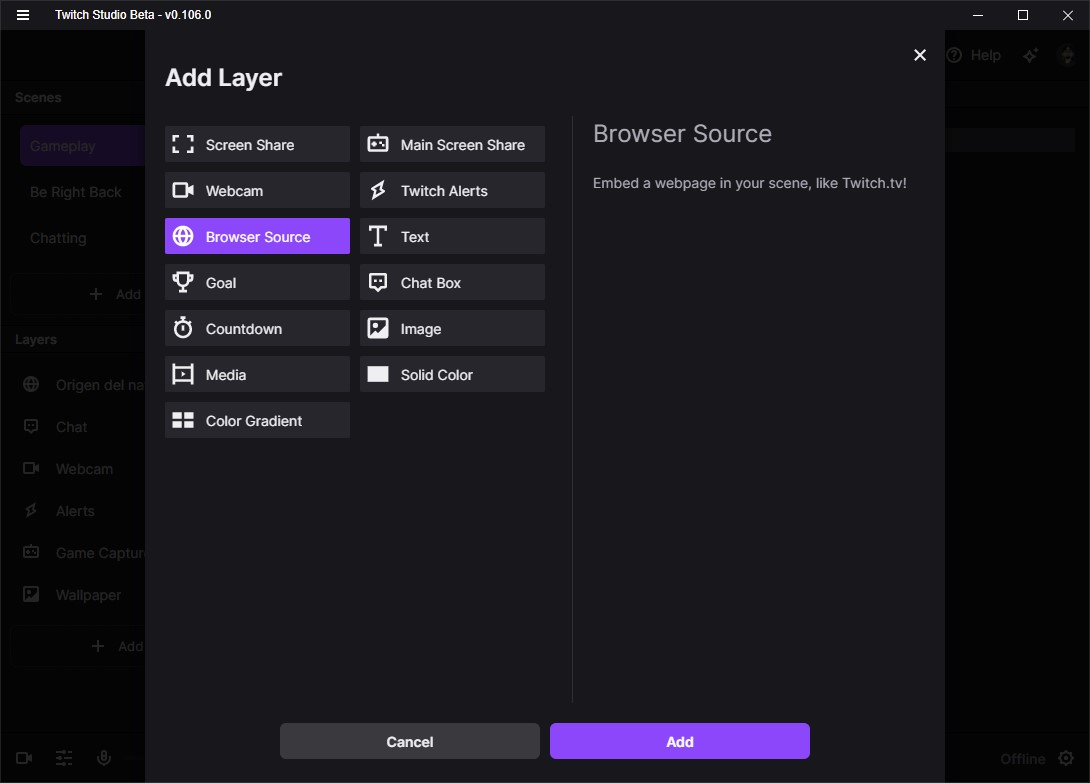Click the Browser Source option
This screenshot has width=1090, height=783.
click(257, 237)
